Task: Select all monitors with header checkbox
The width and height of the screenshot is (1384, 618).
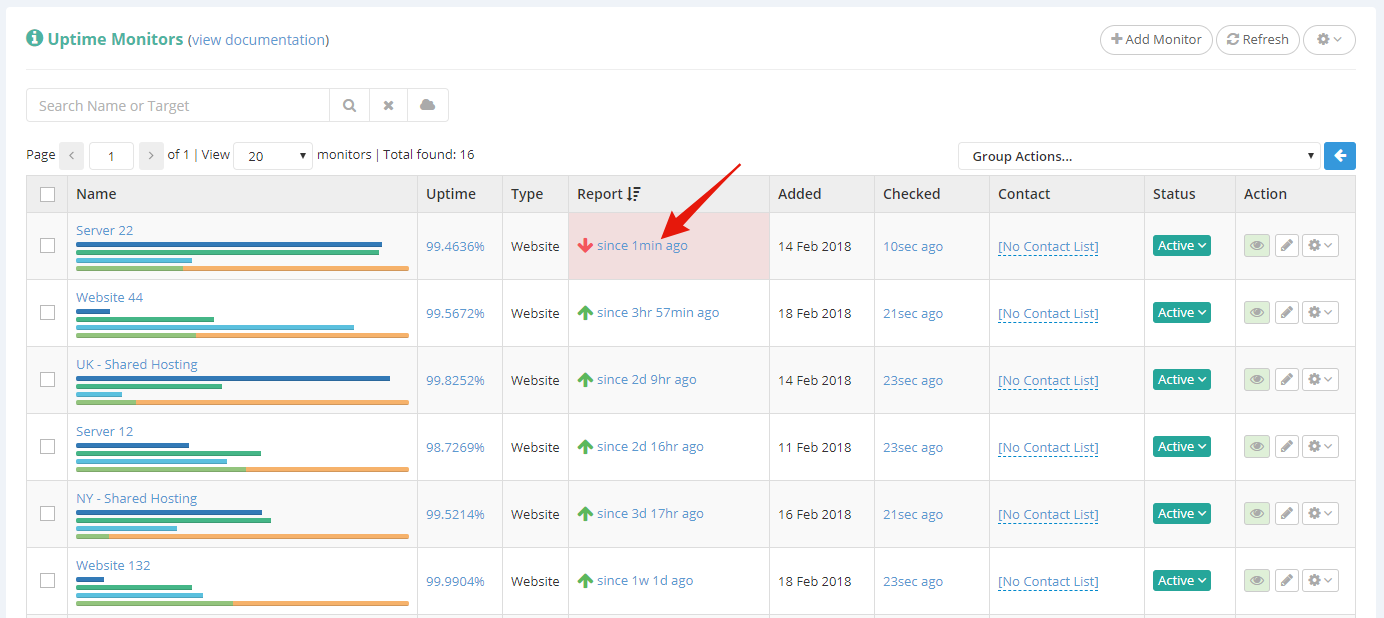Action: click(x=47, y=194)
